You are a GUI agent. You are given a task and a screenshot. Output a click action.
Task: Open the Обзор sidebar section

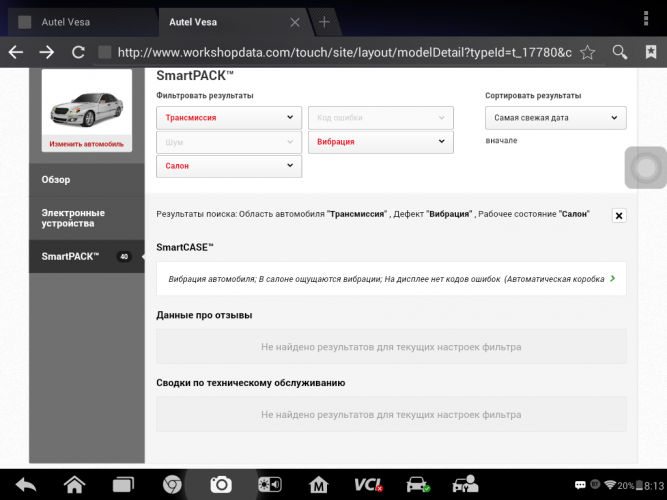tap(87, 180)
